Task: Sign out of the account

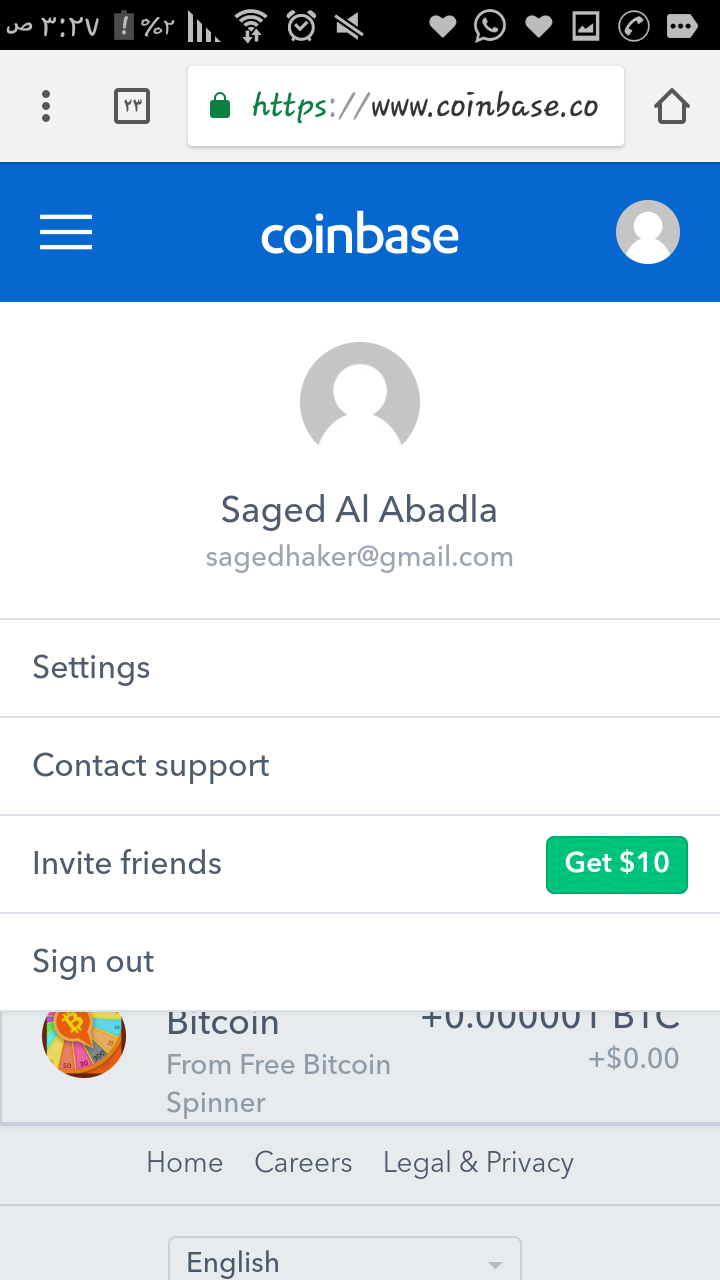Action: click(94, 962)
